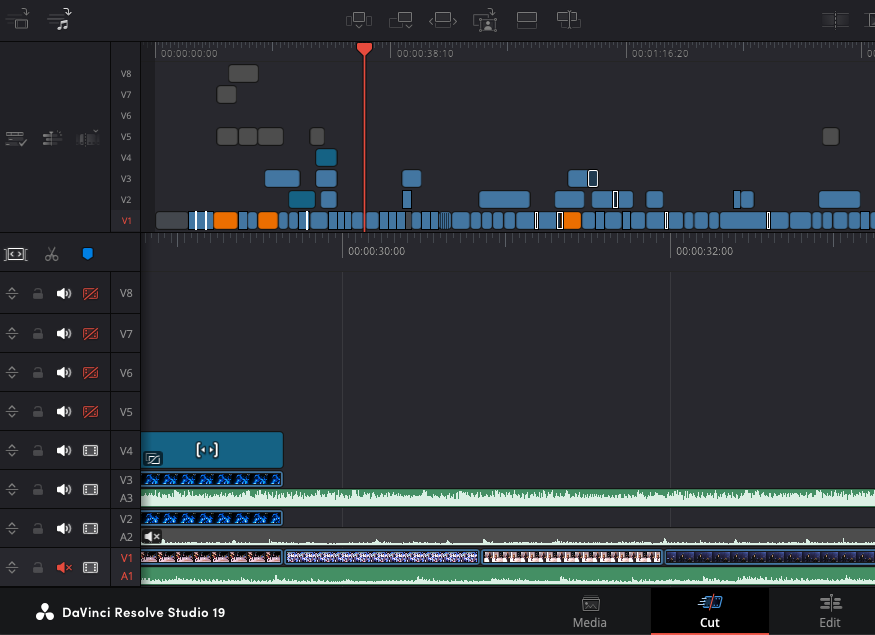Click the Source Overwrite edit icon
The width and height of the screenshot is (875, 635).
(568, 19)
